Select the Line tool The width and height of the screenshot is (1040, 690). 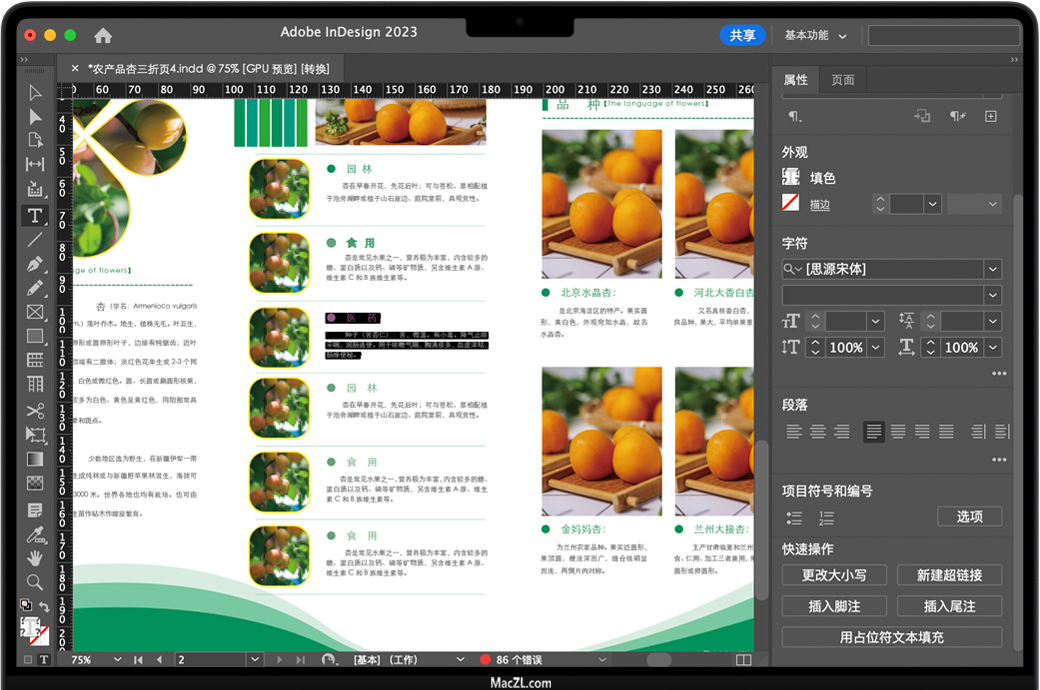point(35,240)
